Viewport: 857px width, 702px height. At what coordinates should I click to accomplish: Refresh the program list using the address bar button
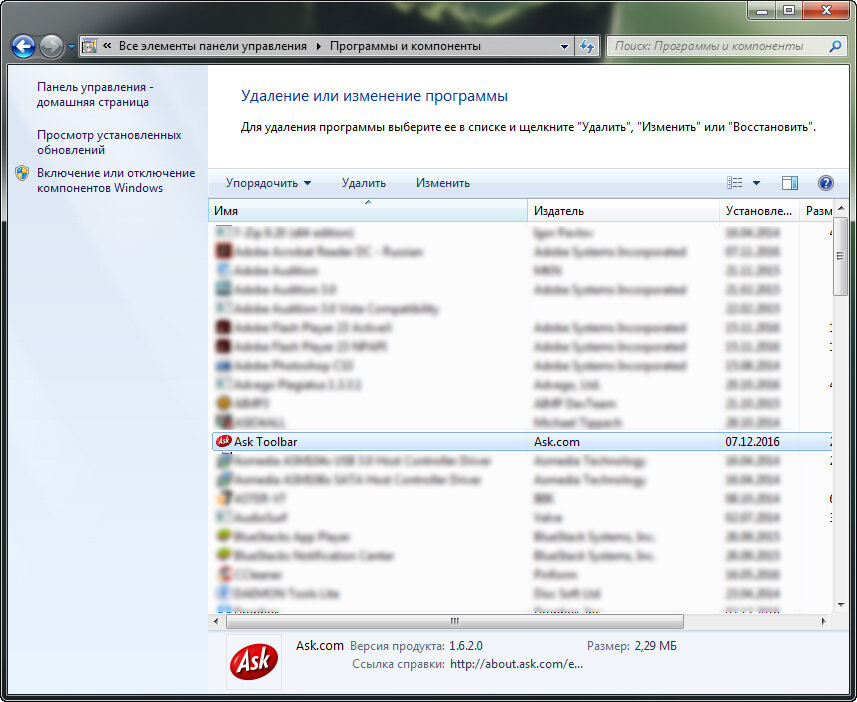(587, 46)
